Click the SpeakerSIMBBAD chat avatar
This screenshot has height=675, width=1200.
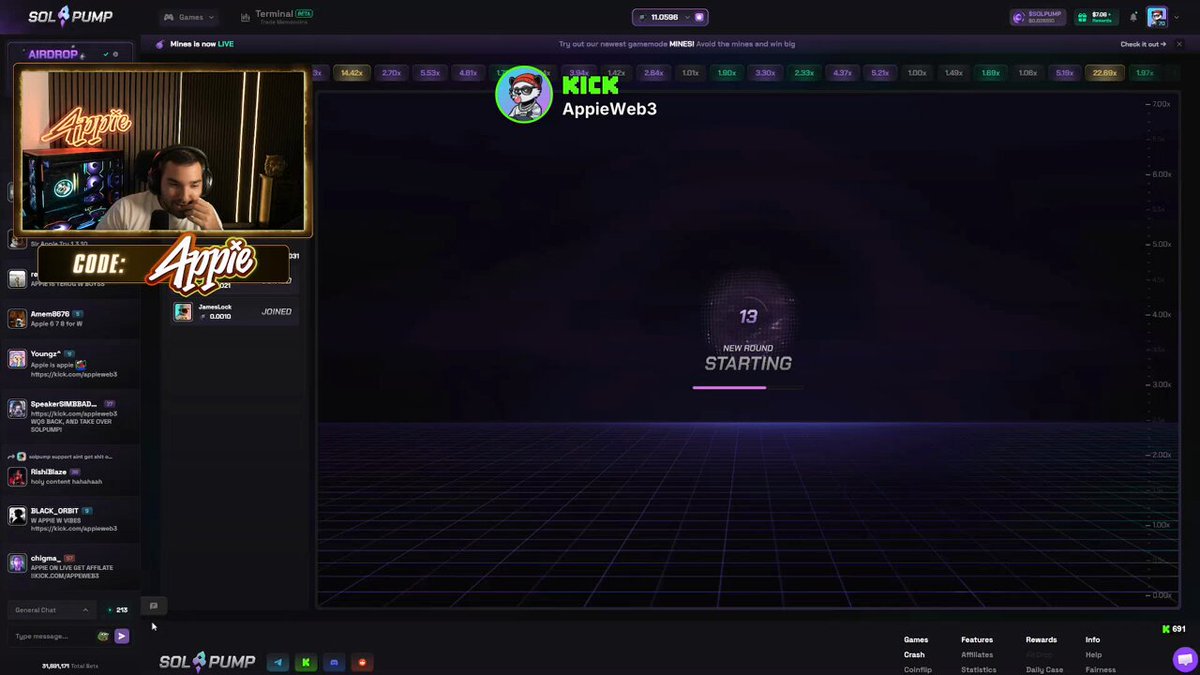pyautogui.click(x=17, y=409)
